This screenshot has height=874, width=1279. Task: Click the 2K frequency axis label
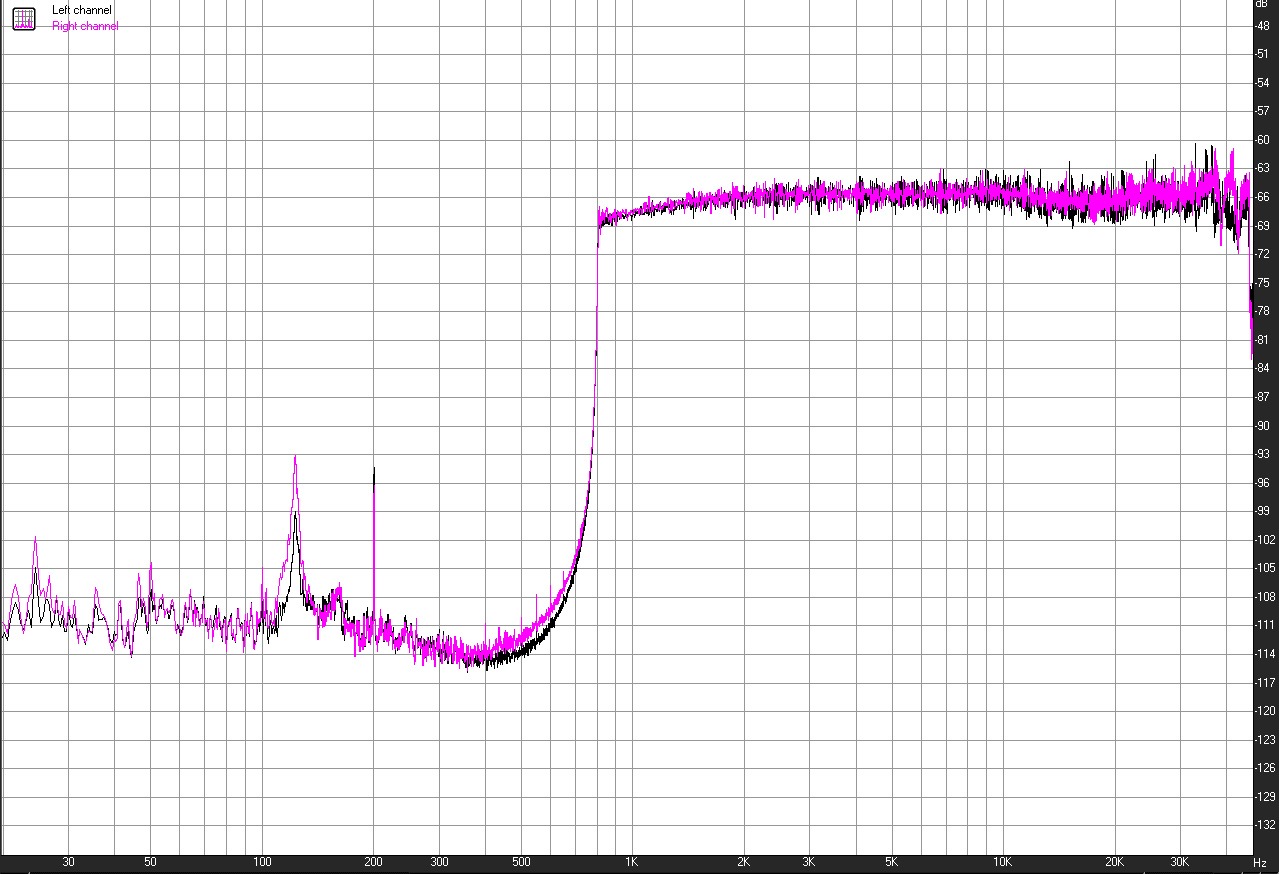[x=744, y=861]
